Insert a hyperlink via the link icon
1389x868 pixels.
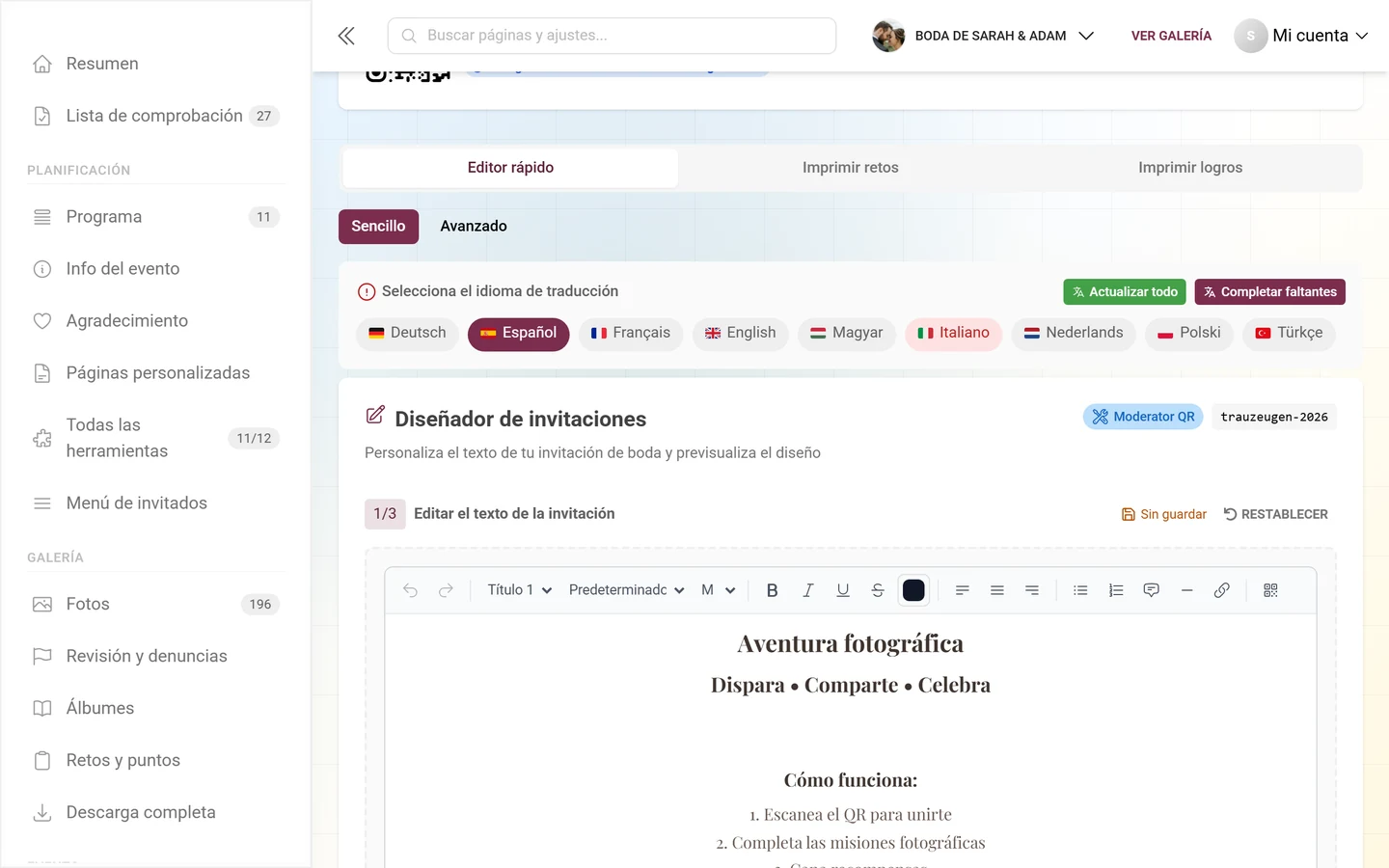pyautogui.click(x=1222, y=590)
